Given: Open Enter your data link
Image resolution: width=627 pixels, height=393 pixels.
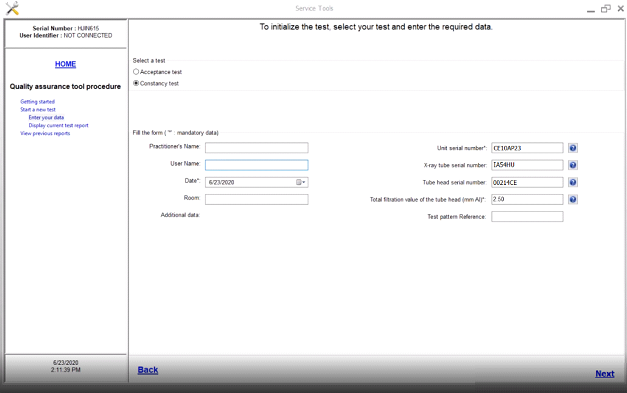Looking at the screenshot, I should pyautogui.click(x=46, y=118).
